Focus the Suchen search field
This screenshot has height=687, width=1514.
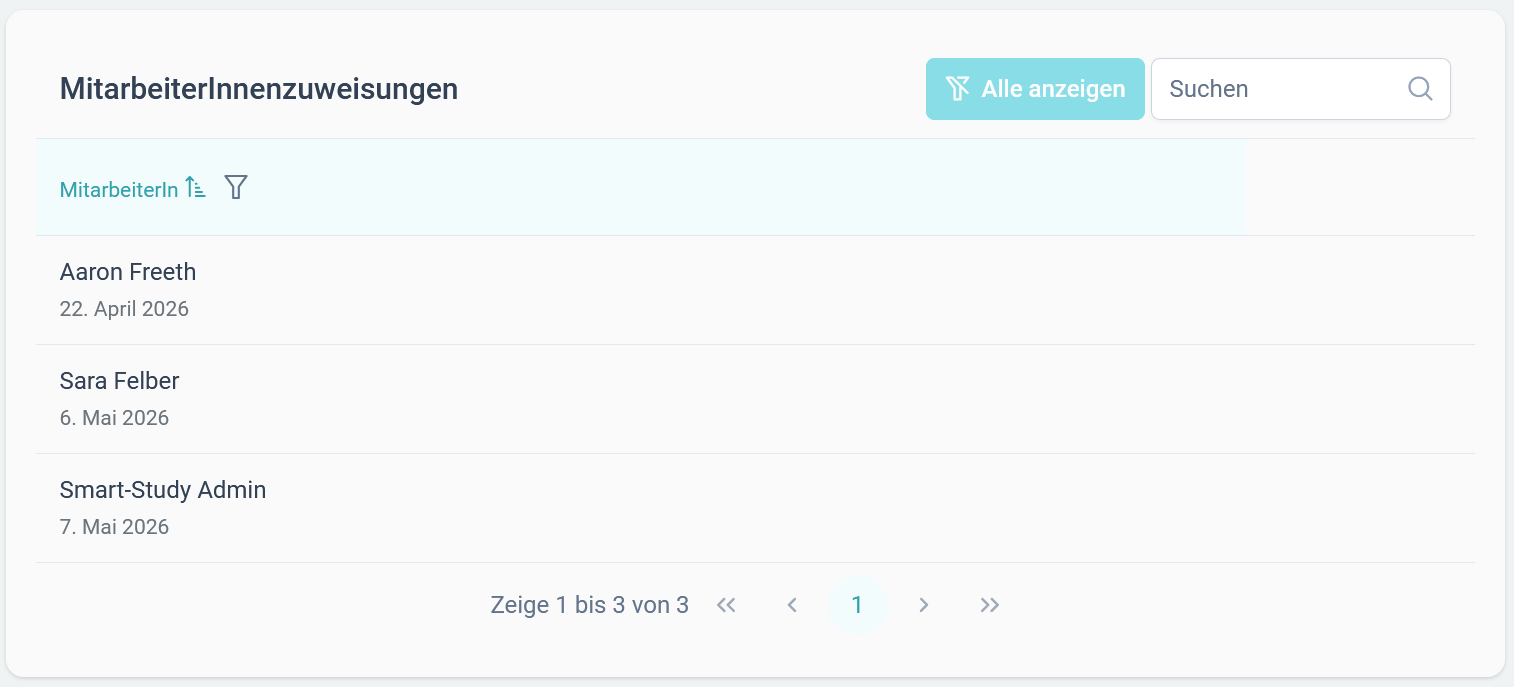(1300, 89)
